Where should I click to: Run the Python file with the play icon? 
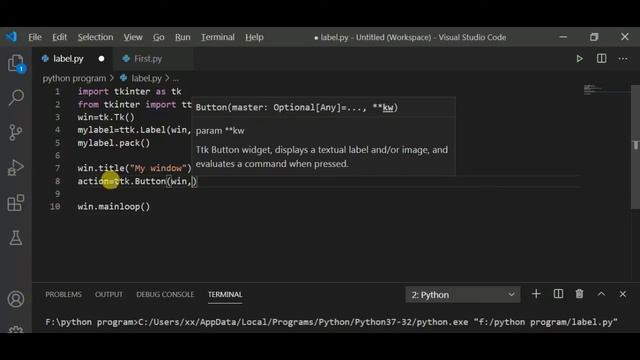(x=579, y=59)
